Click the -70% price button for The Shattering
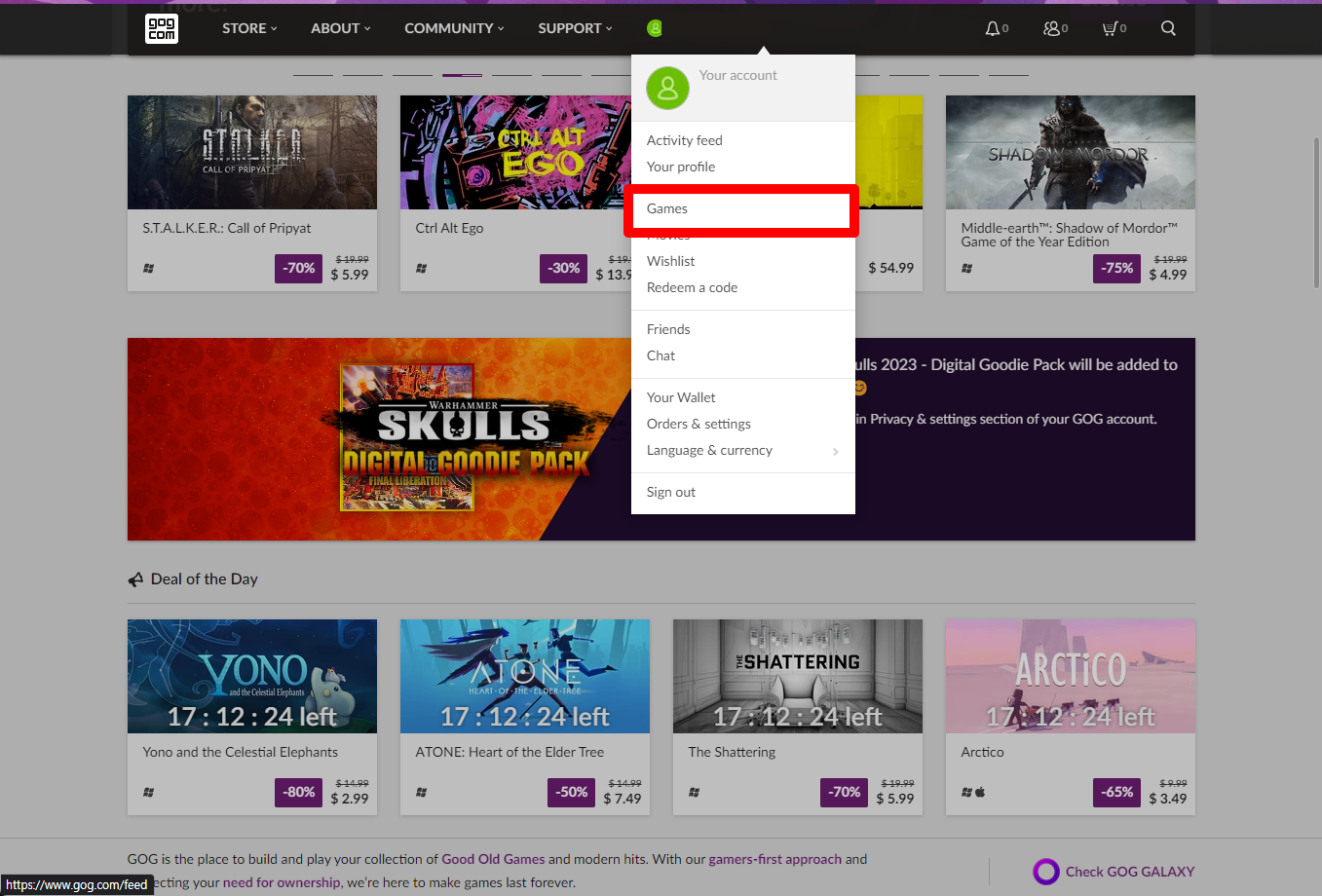Screen dimensions: 1322x896 tap(844, 792)
